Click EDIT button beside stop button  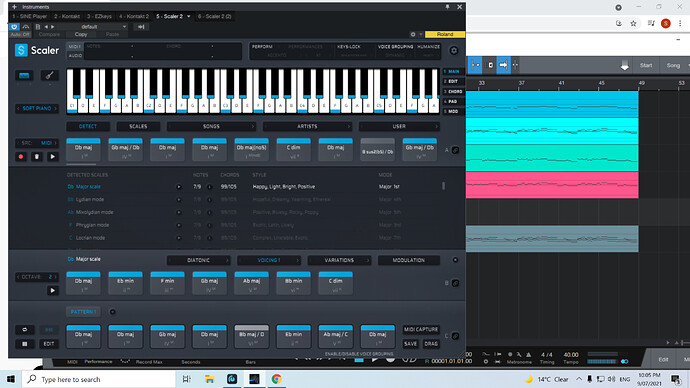pos(49,344)
